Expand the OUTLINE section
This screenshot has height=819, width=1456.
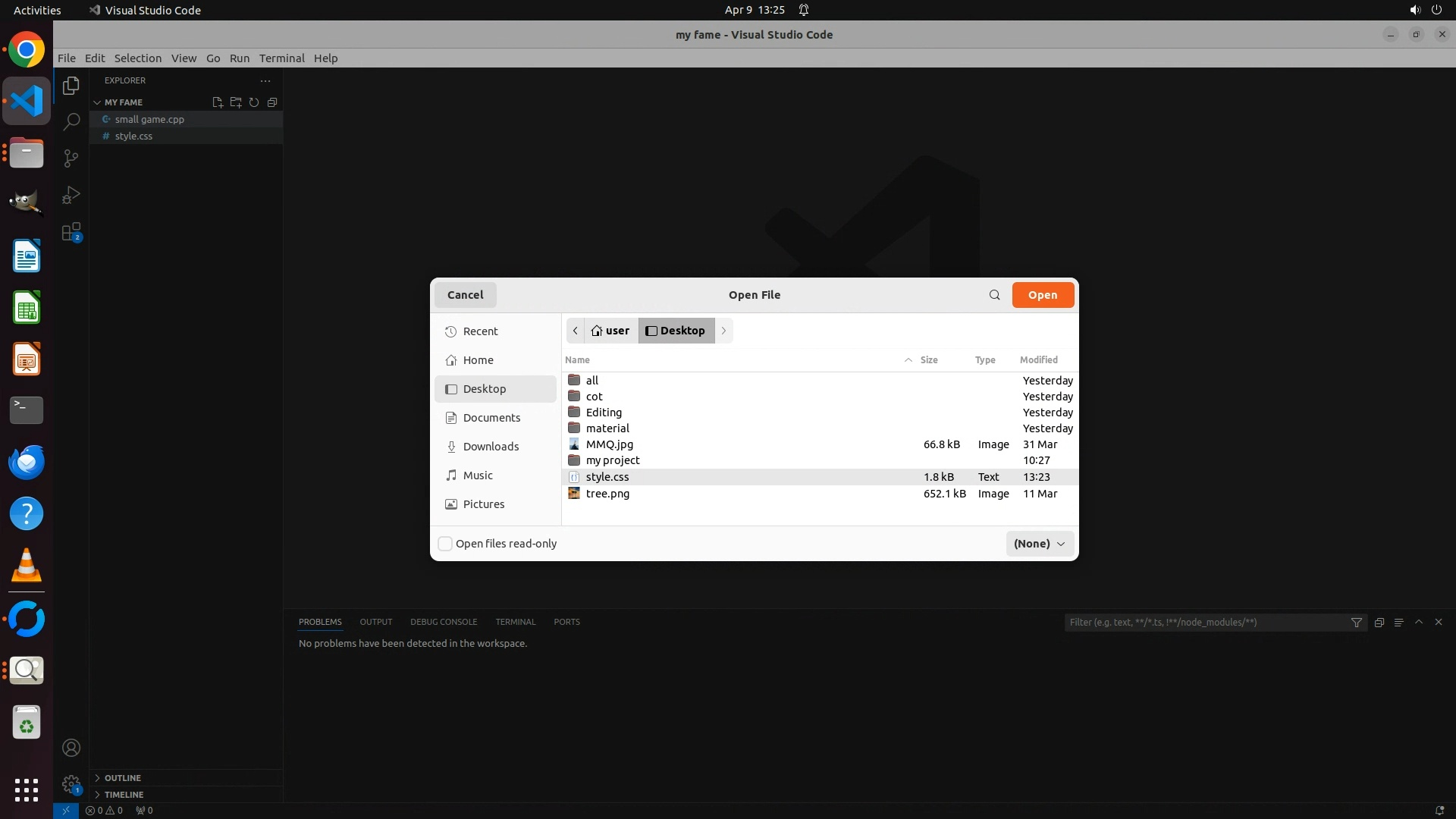click(123, 778)
